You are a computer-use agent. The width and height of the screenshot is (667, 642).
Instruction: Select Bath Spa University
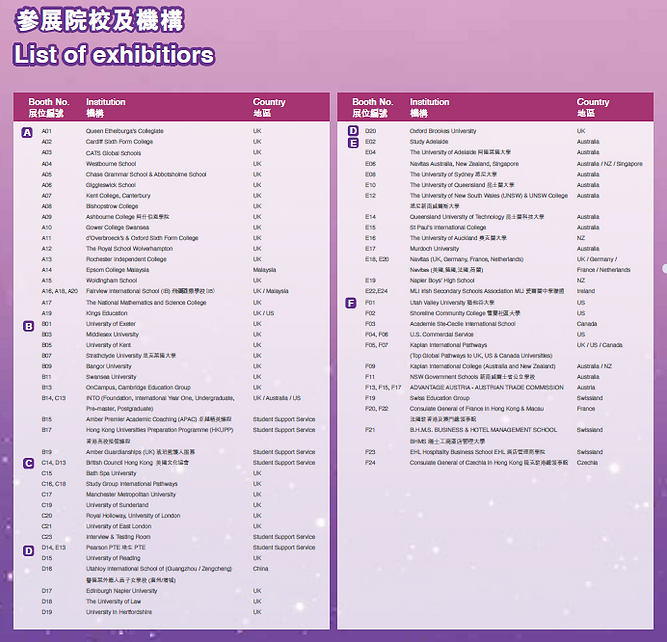point(111,473)
